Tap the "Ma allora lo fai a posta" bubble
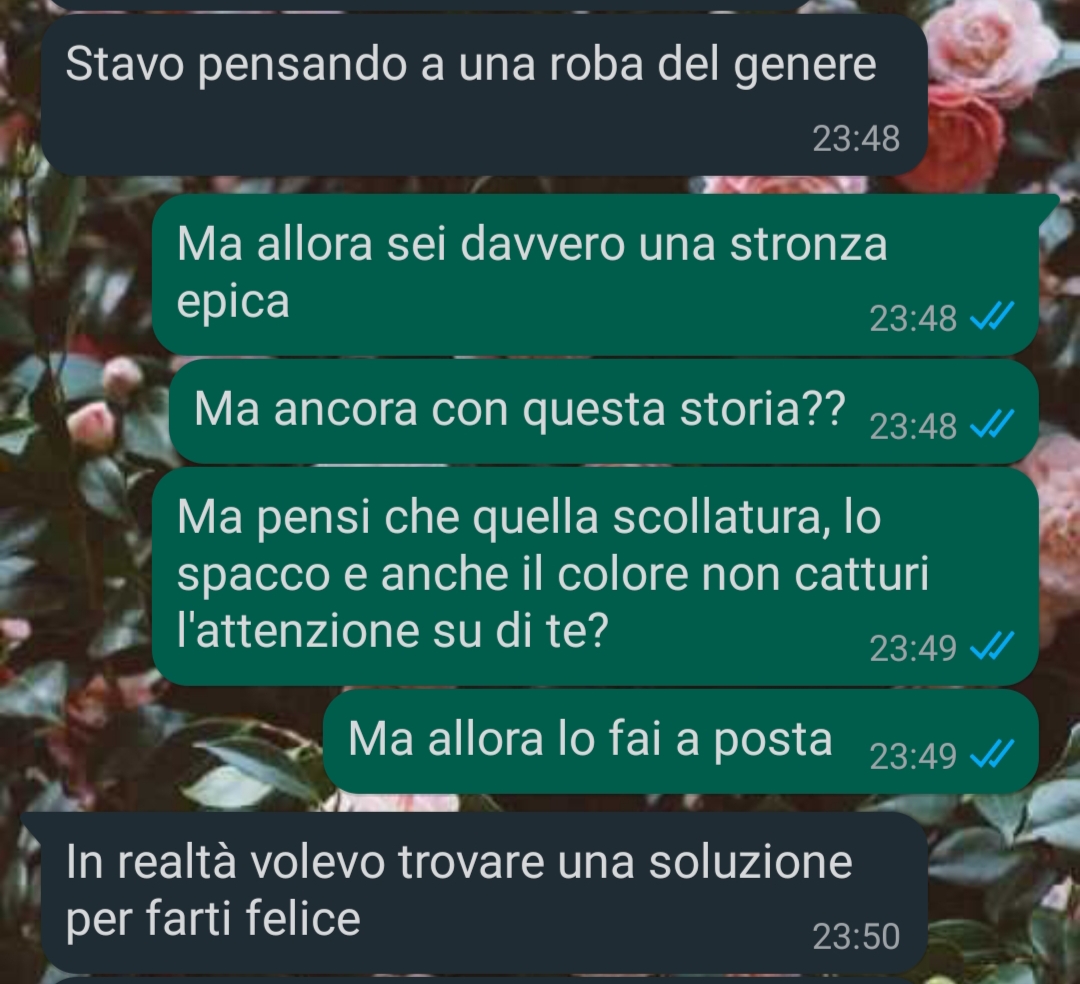The image size is (1080, 984). coord(681,742)
